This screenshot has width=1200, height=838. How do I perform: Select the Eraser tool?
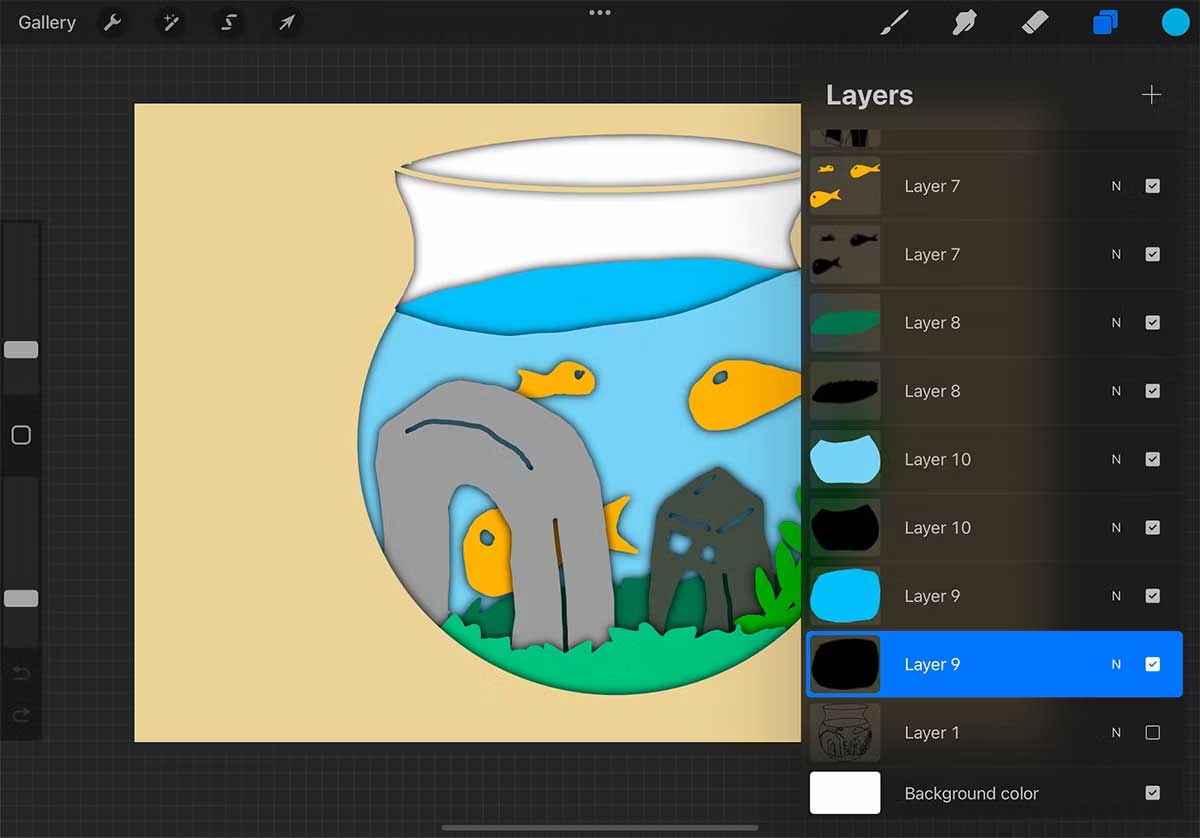coord(1035,22)
